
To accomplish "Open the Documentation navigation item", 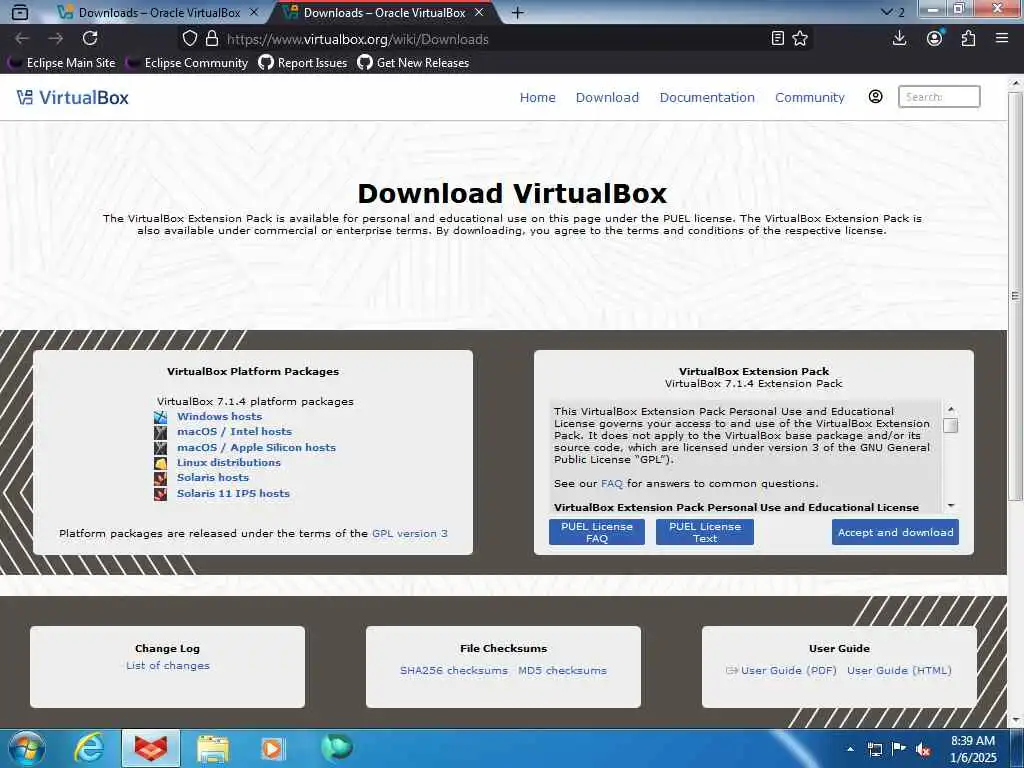I will (x=707, y=97).
